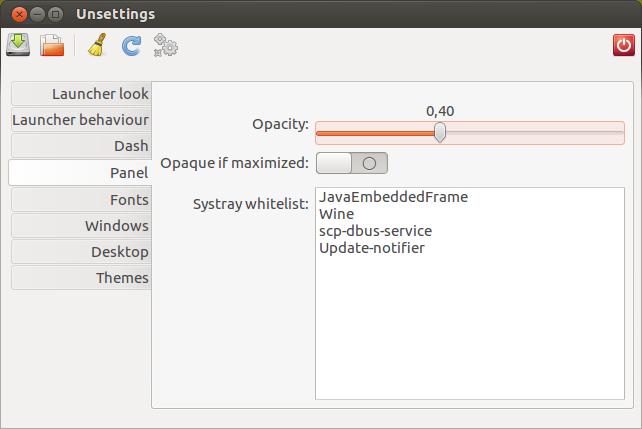This screenshot has height=429, width=642.
Task: Select the Panel tab
Action: pos(80,172)
